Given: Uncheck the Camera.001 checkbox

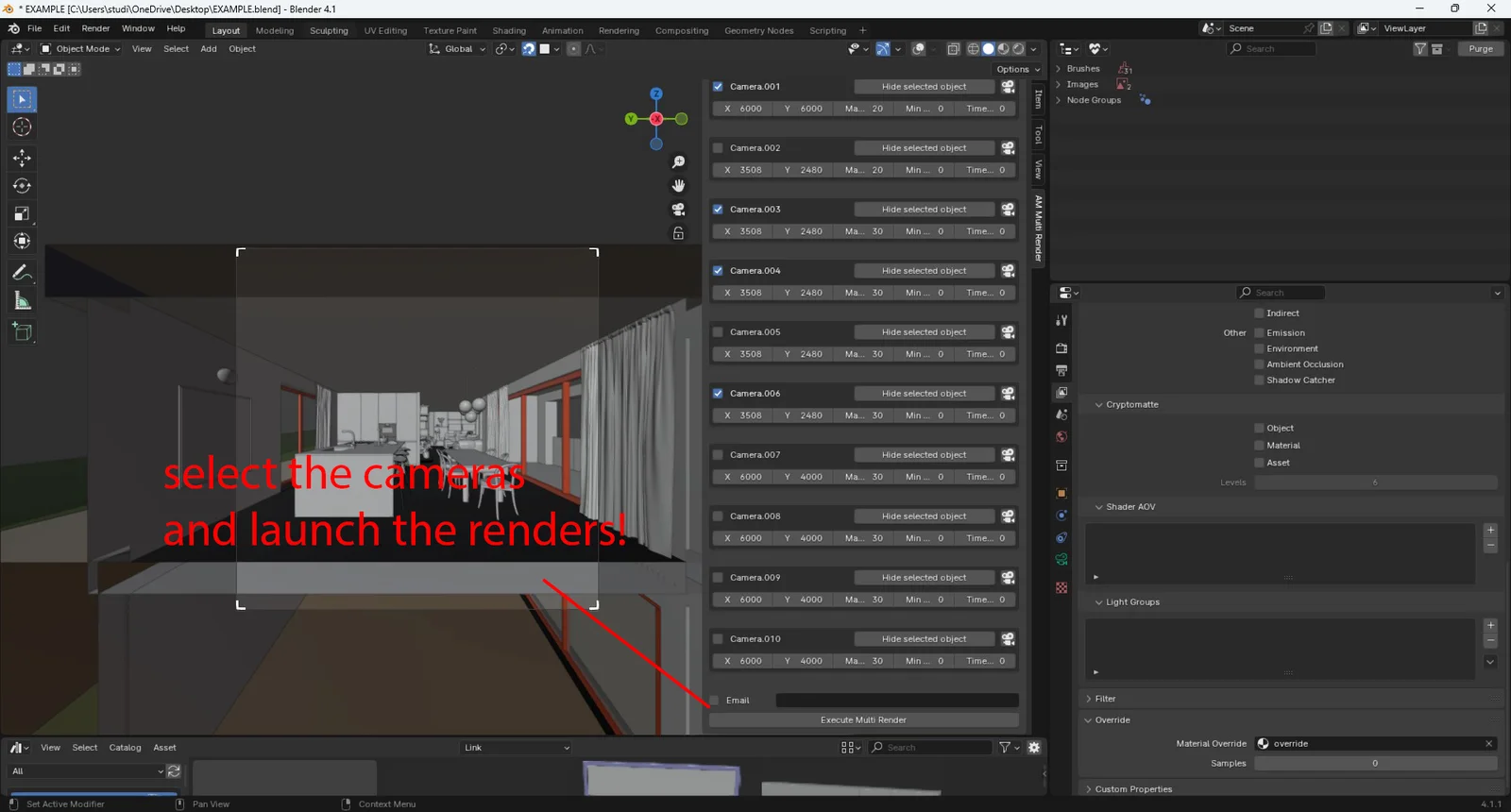Looking at the screenshot, I should pyautogui.click(x=718, y=87).
